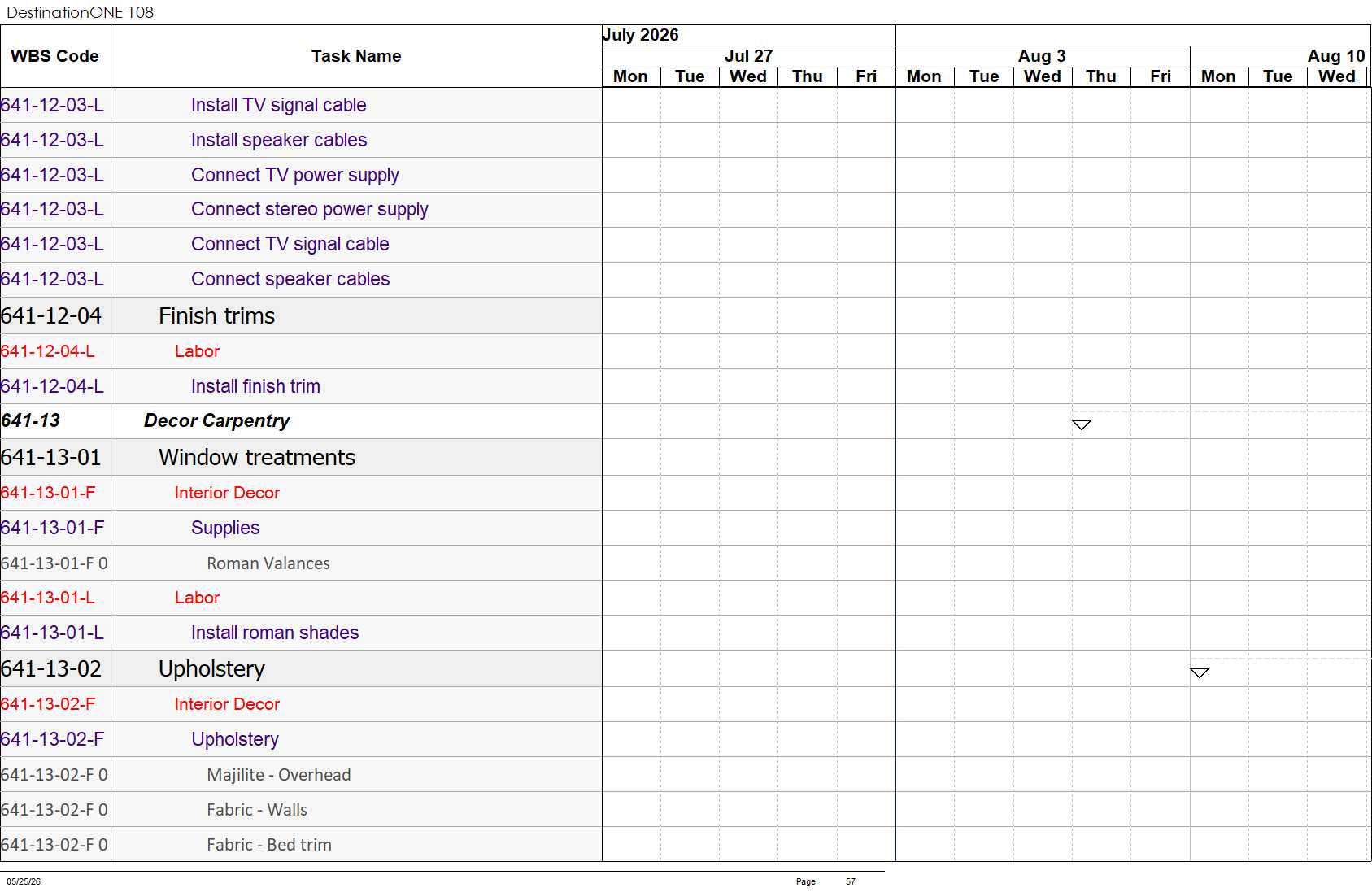Select the Fabric - Walls item
The image size is (1372, 892).
pos(257,810)
